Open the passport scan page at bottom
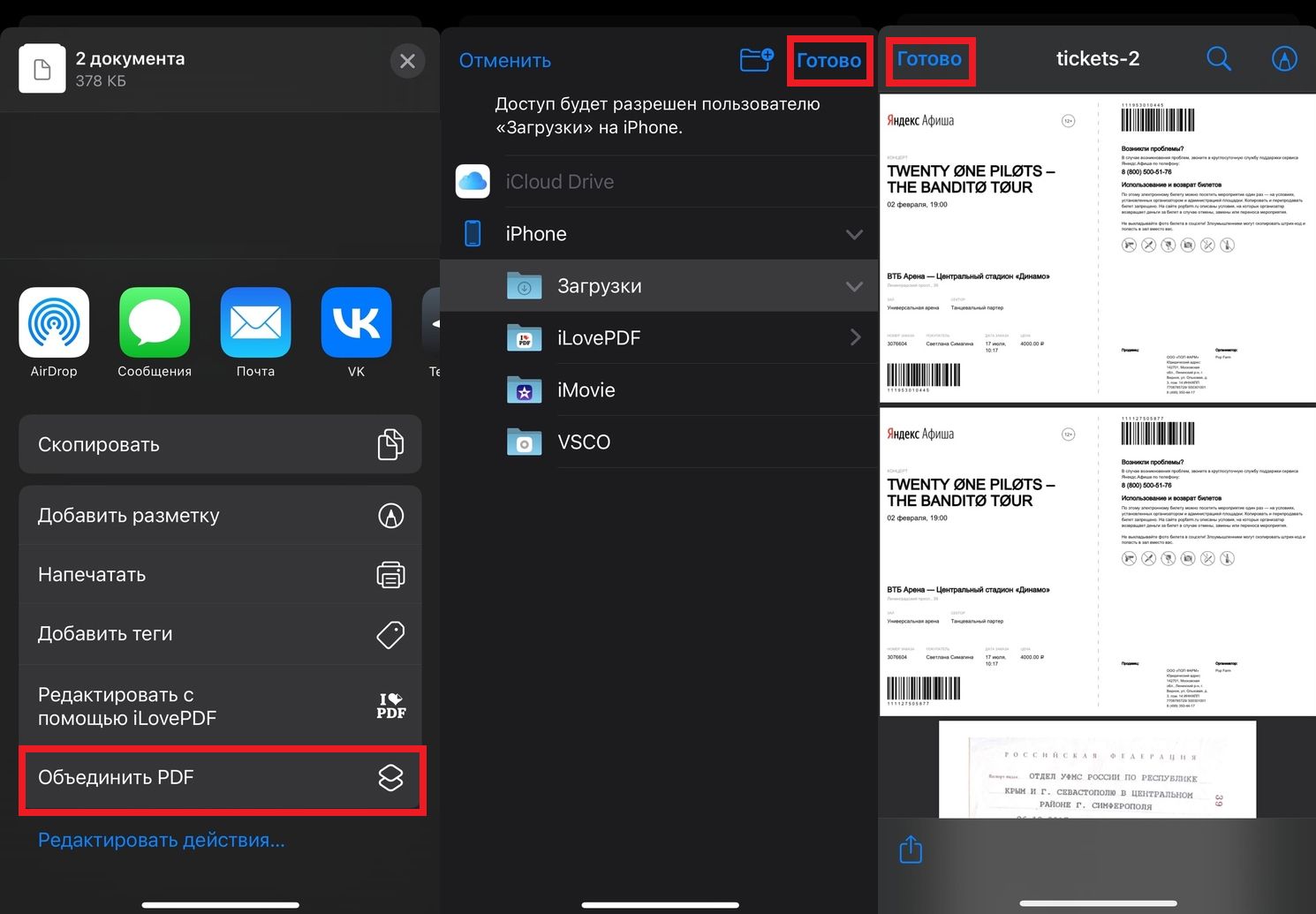 point(1098,769)
